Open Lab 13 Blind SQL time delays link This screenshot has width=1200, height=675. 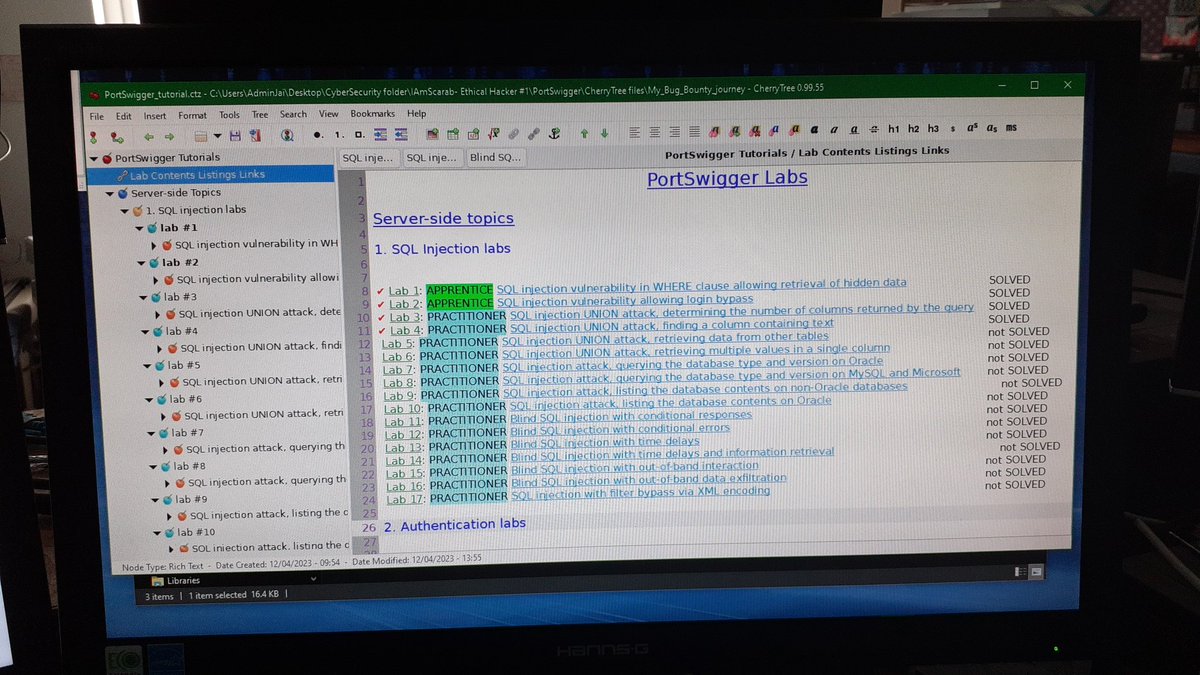pos(604,441)
